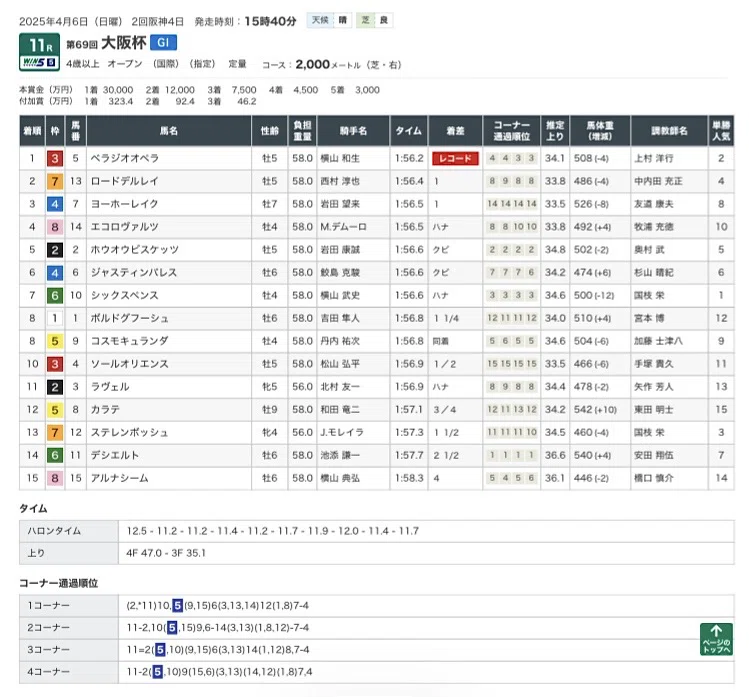Click highlighted 5 in 1コーナー row
Screen dimensions: 749x697
click(177, 605)
